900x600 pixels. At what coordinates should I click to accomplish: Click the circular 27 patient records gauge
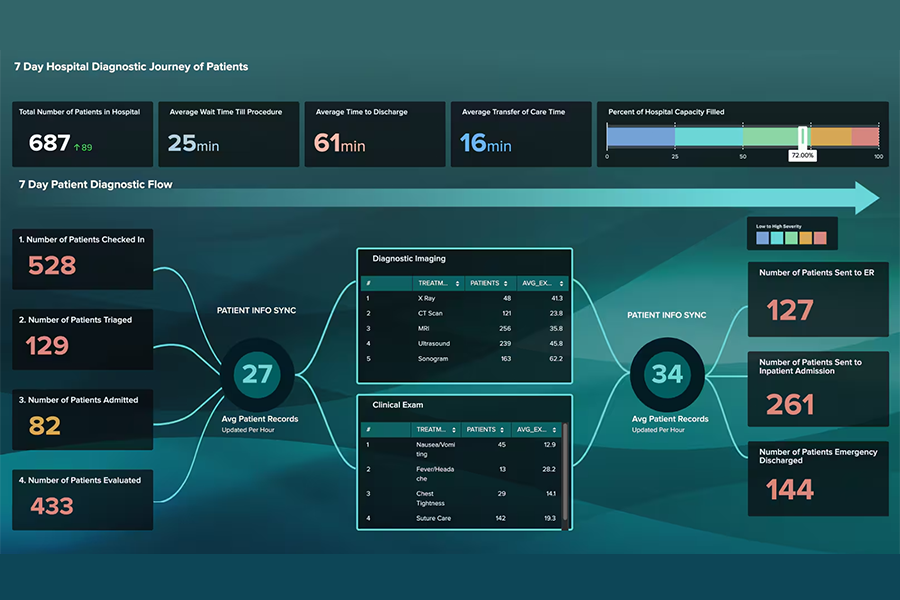(258, 374)
